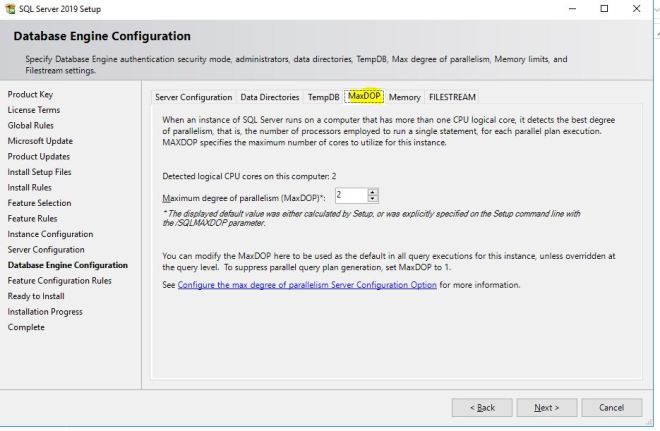660x431 pixels.
Task: Cancel the SQL Server setup
Action: 611,407
